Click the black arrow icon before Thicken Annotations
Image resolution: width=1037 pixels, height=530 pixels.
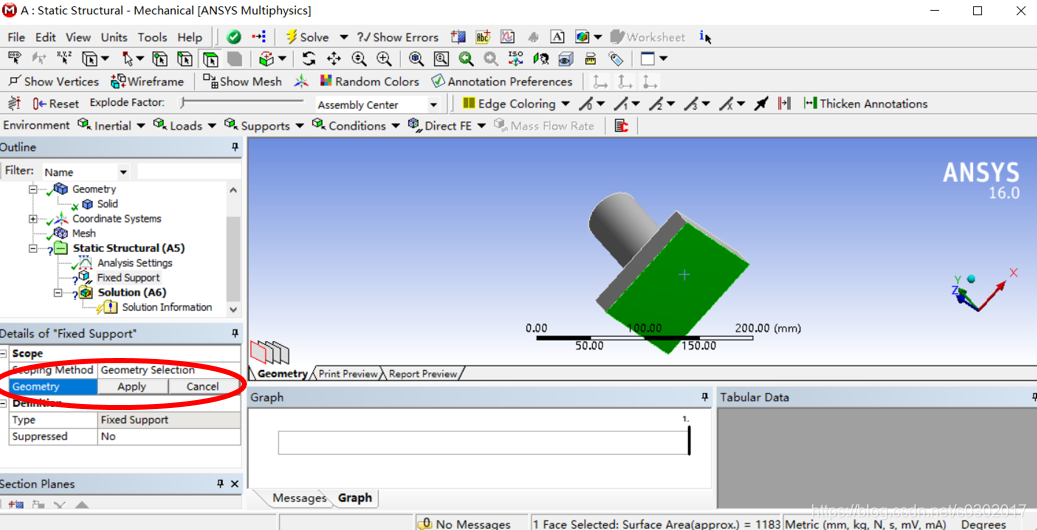click(761, 103)
